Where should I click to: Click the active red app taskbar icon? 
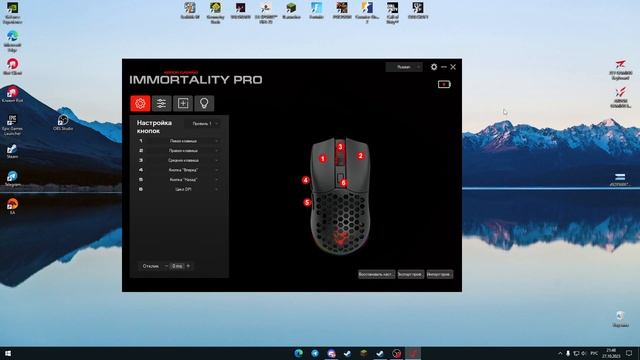click(413, 353)
